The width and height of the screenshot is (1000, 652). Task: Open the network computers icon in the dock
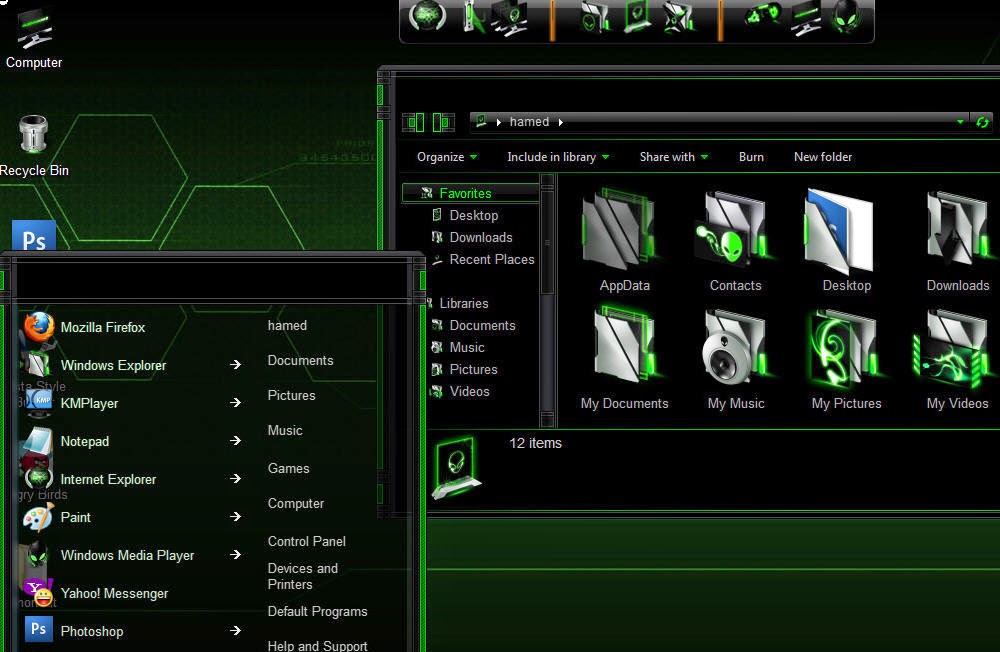[x=511, y=19]
